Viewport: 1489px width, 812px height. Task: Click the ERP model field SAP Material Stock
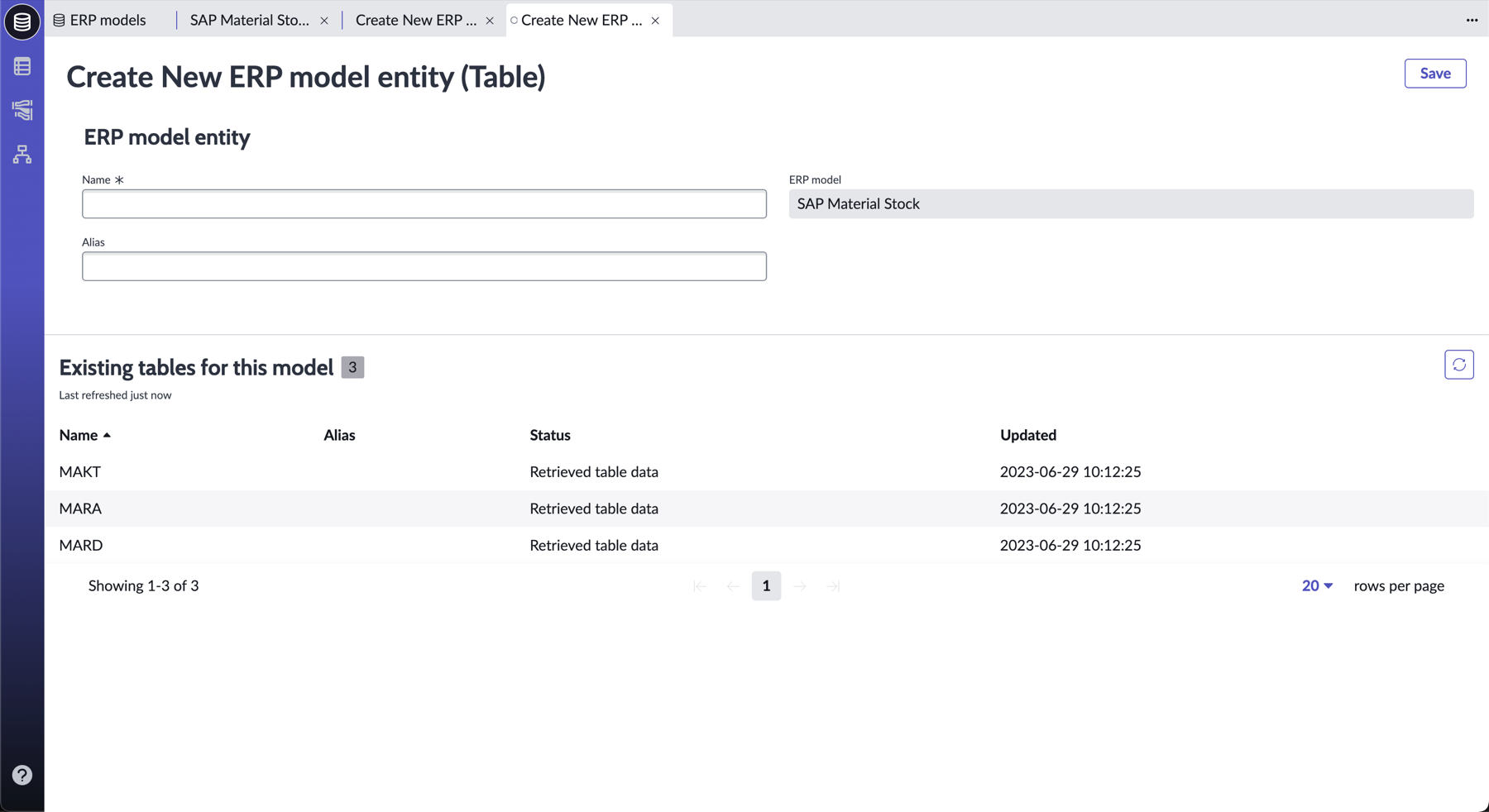[1131, 204]
